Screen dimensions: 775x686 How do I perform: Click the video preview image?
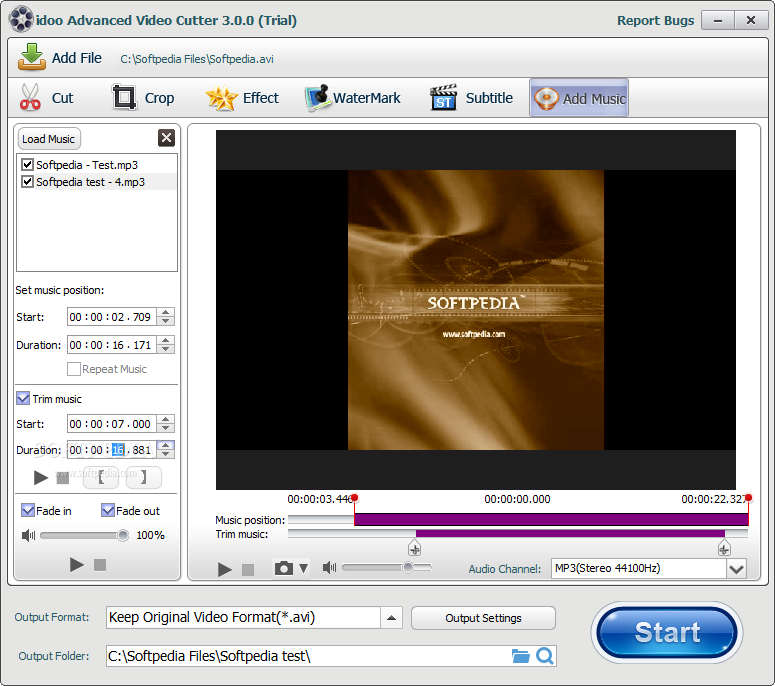[475, 310]
